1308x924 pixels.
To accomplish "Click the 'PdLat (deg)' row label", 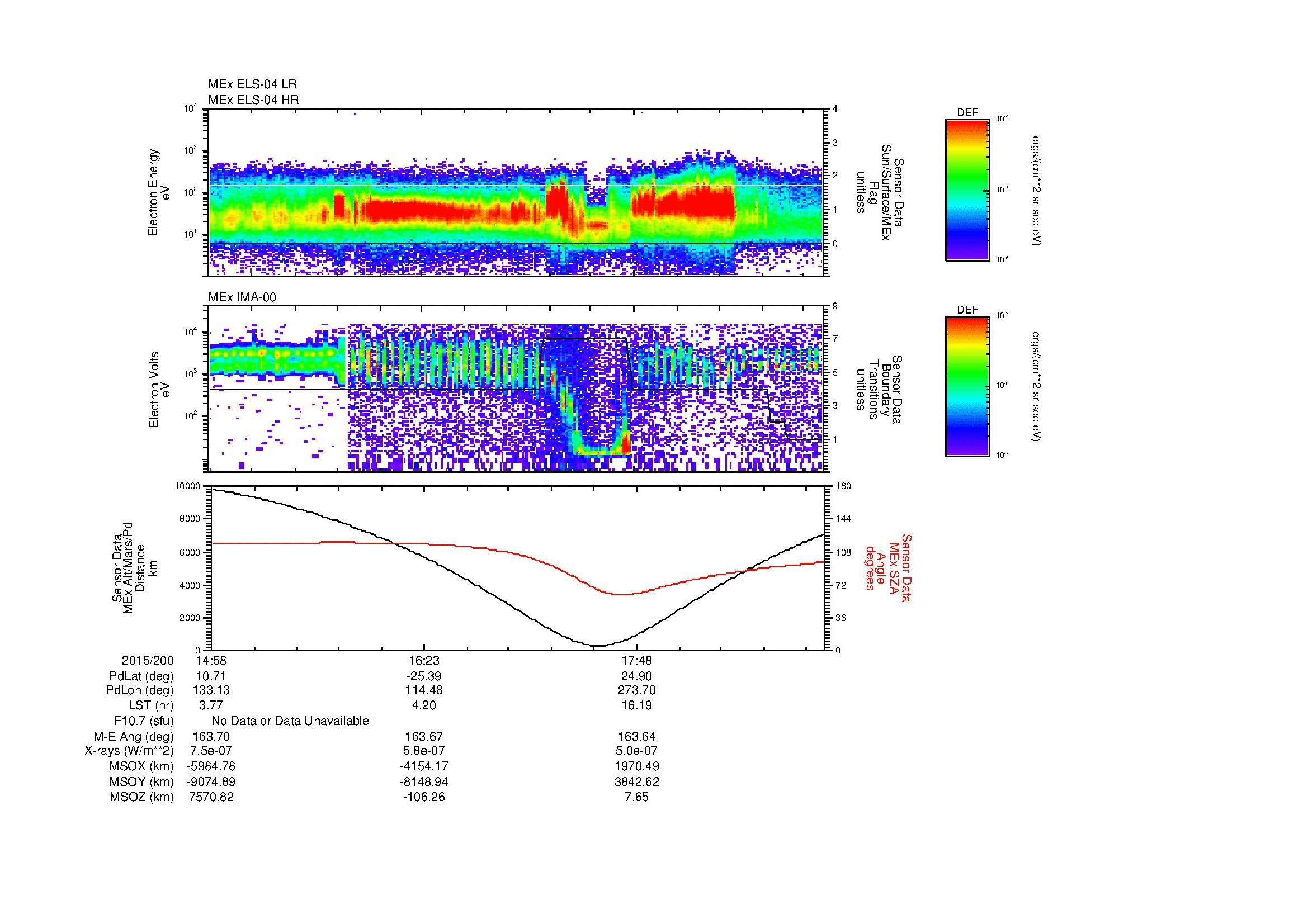I will pyautogui.click(x=141, y=676).
